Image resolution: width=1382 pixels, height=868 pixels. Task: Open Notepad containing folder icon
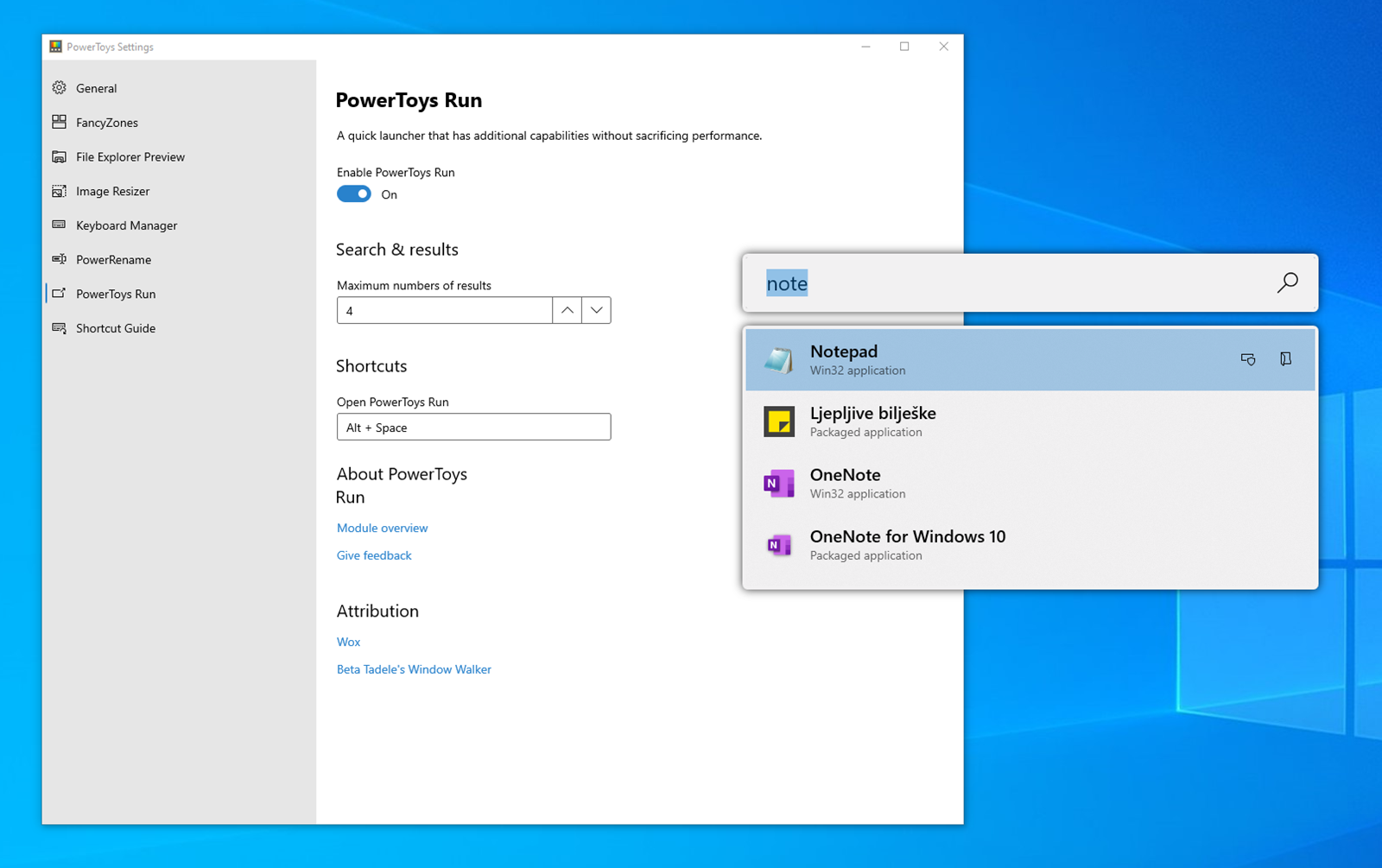point(1285,358)
